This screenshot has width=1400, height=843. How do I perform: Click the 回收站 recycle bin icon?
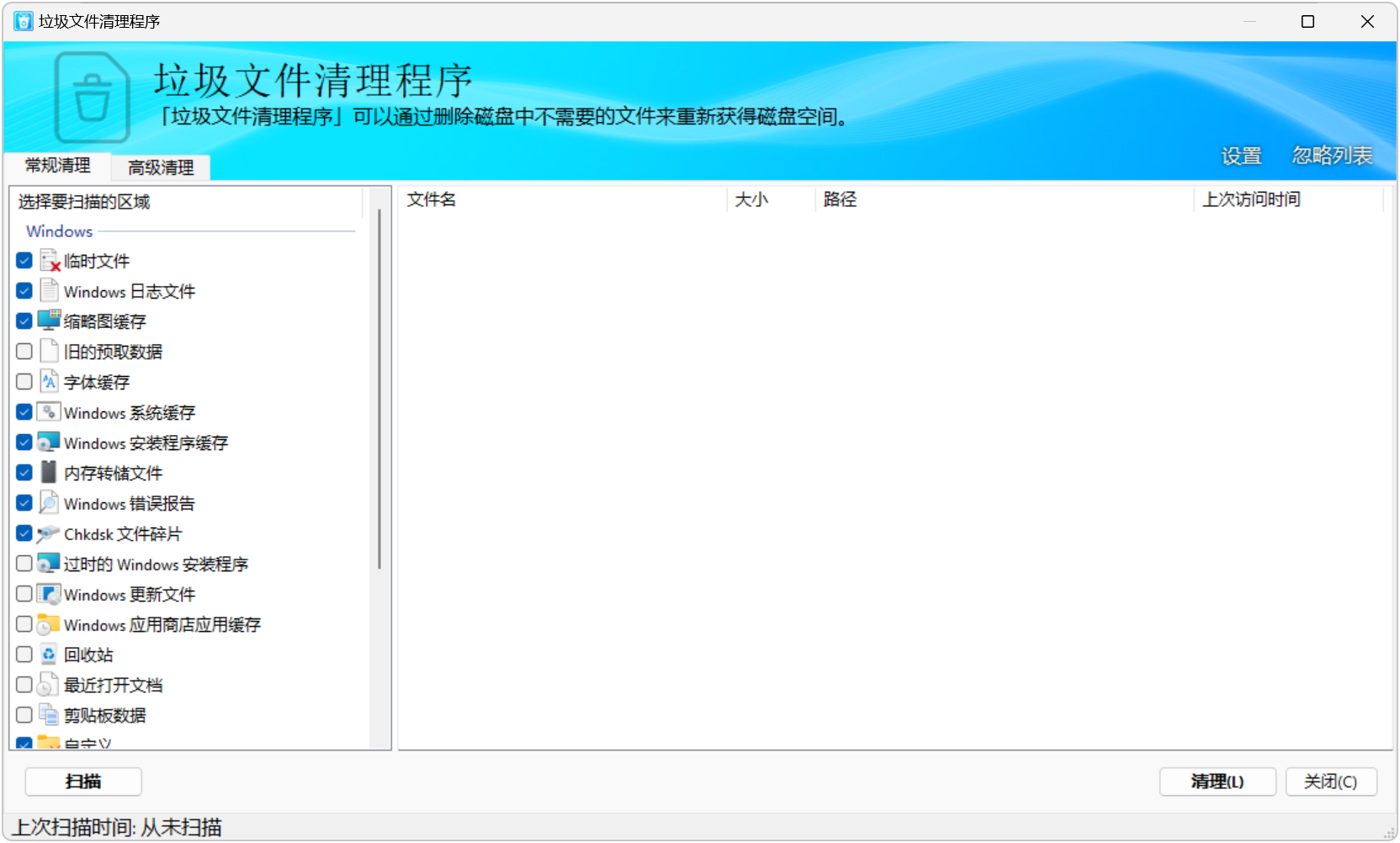pos(50,655)
